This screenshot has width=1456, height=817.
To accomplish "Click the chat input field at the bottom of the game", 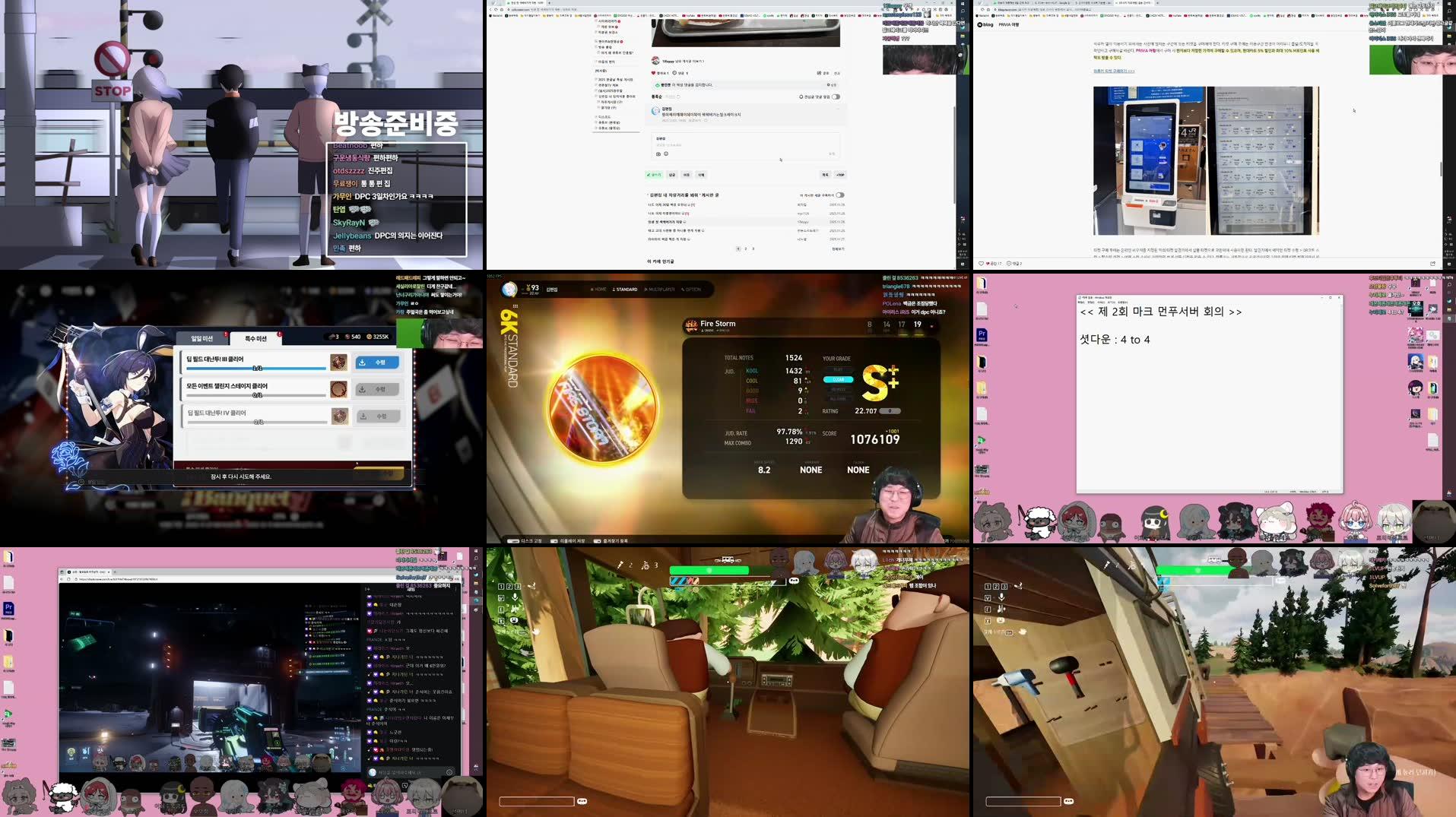I will point(538,800).
